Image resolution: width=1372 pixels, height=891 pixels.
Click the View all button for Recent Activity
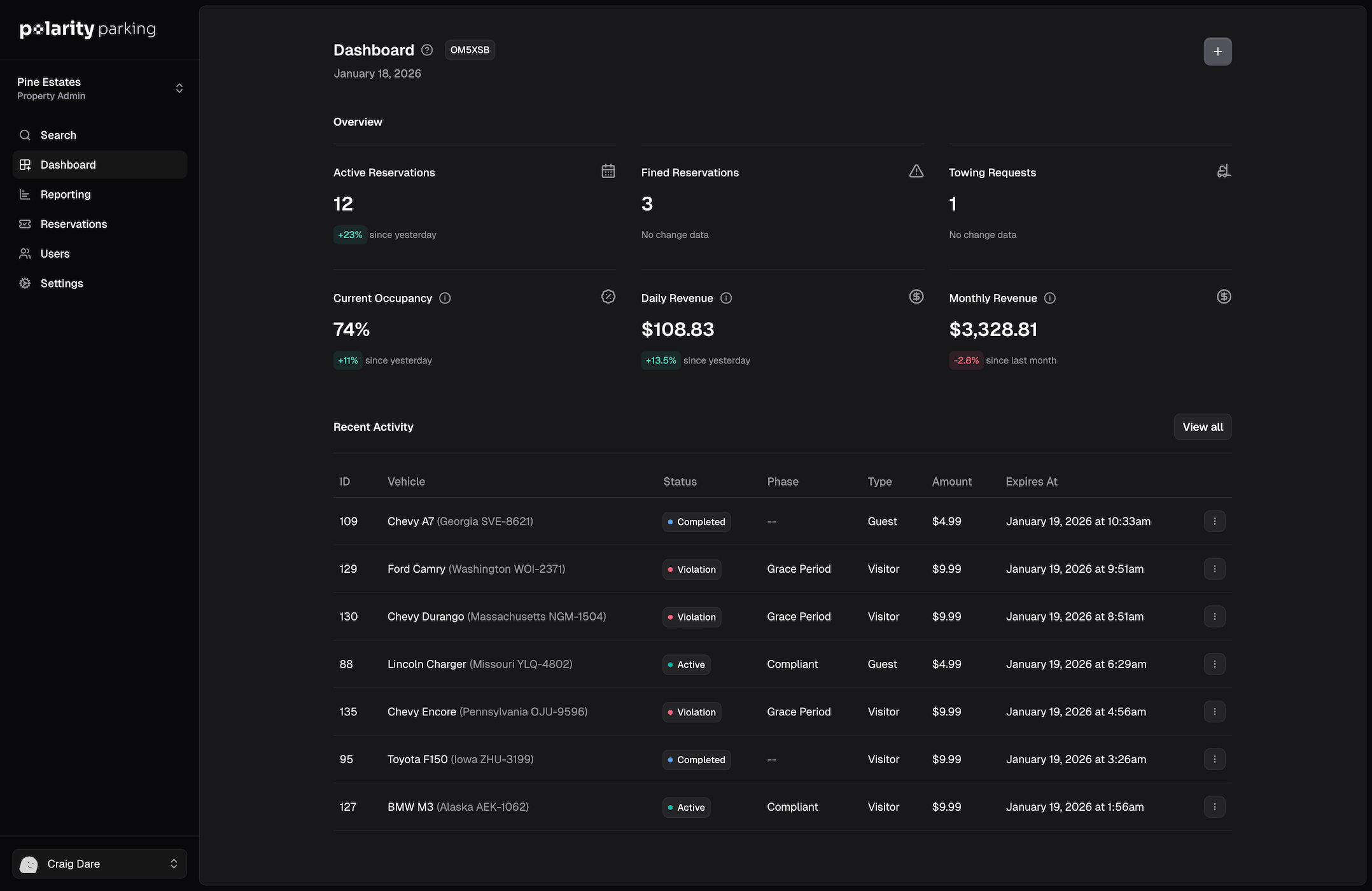(x=1202, y=426)
